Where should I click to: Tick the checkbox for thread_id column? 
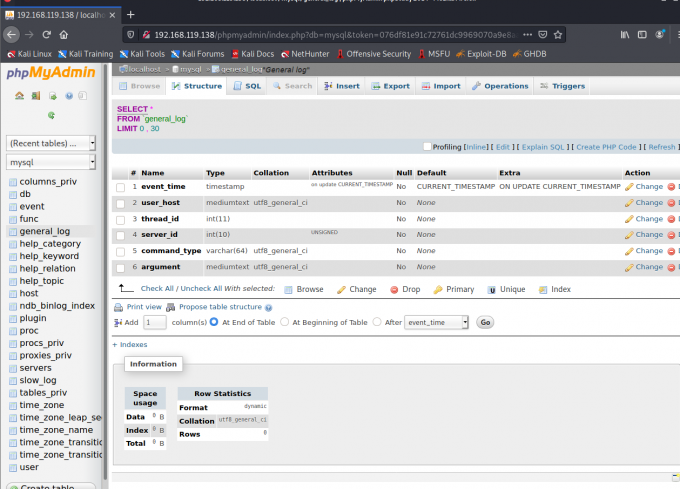[x=121, y=220]
